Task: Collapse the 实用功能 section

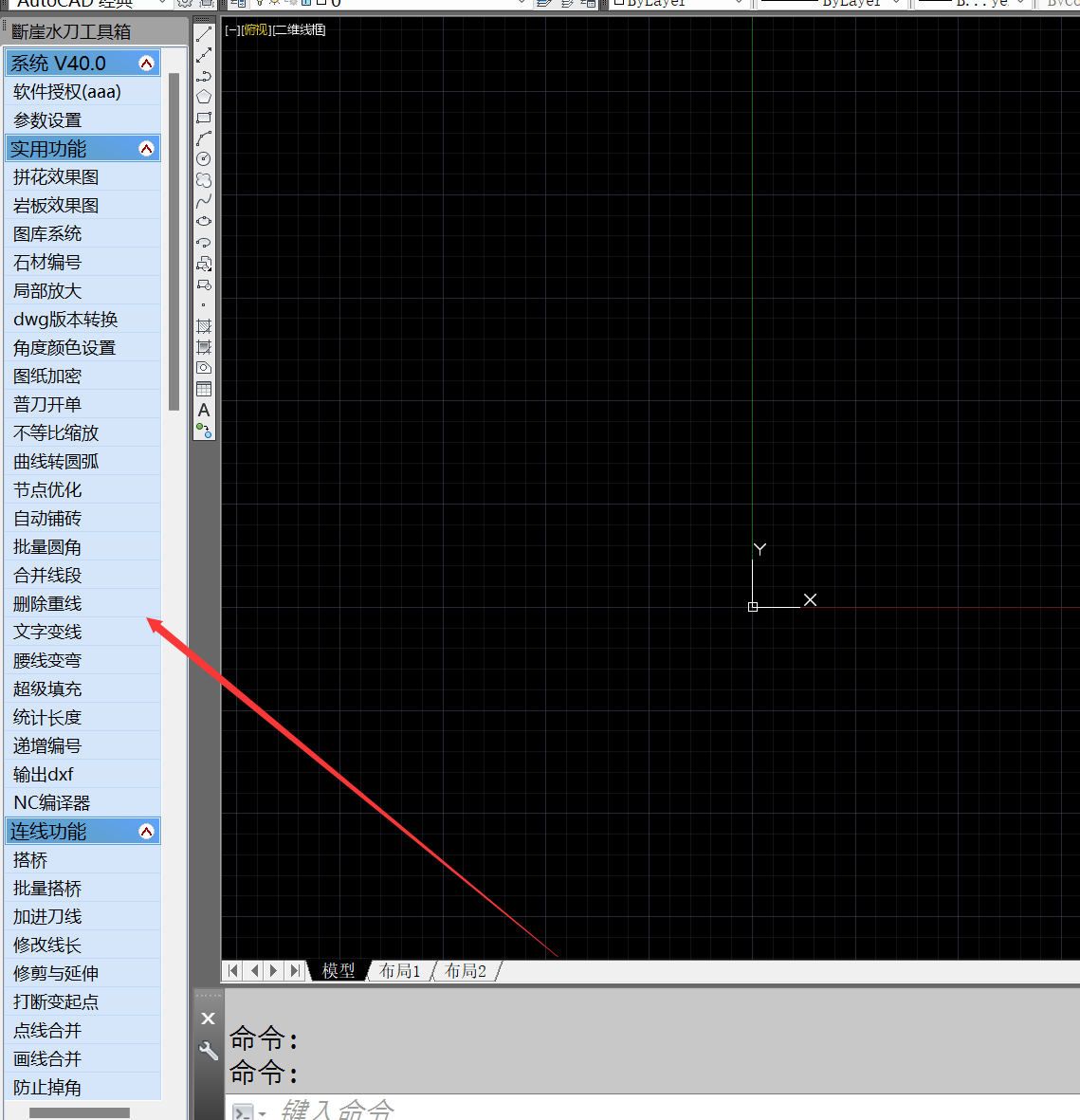Action: click(x=146, y=149)
